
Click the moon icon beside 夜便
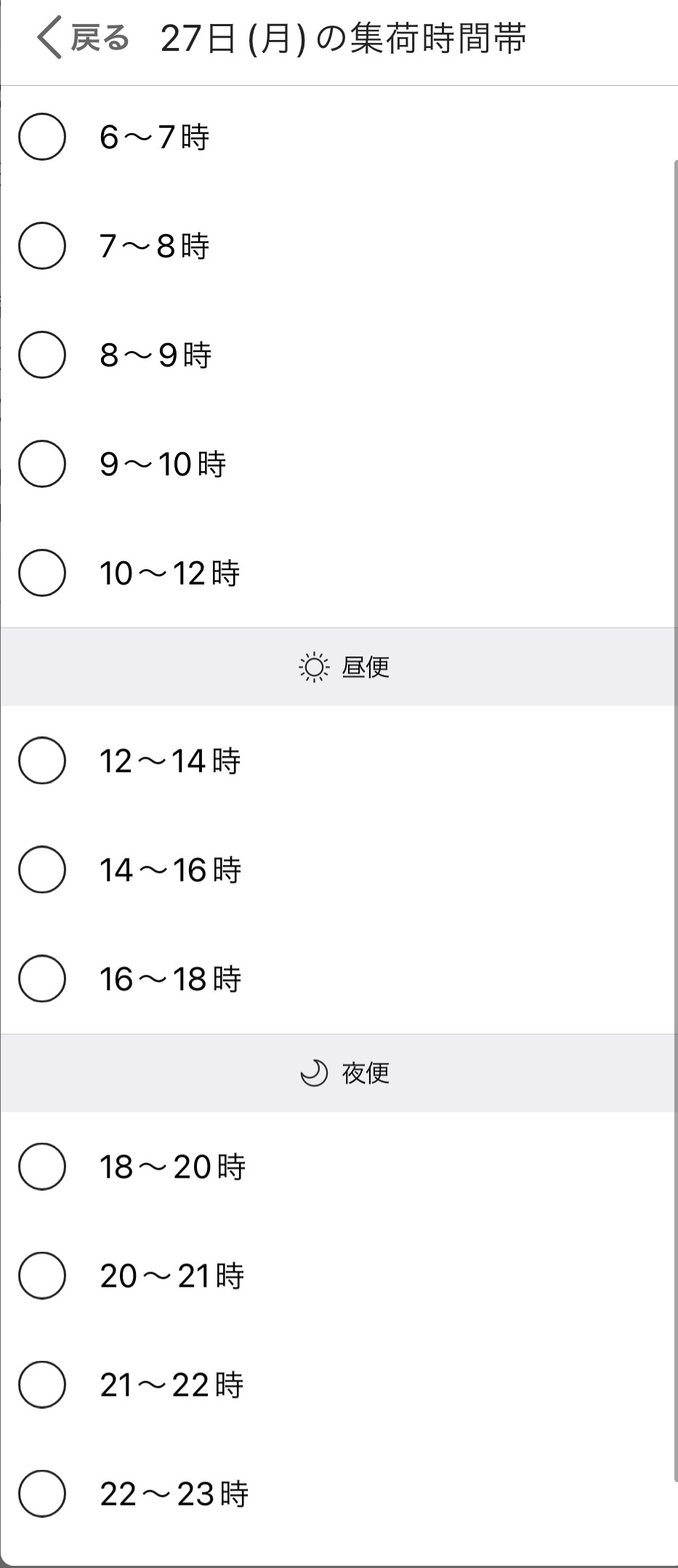coord(314,1073)
